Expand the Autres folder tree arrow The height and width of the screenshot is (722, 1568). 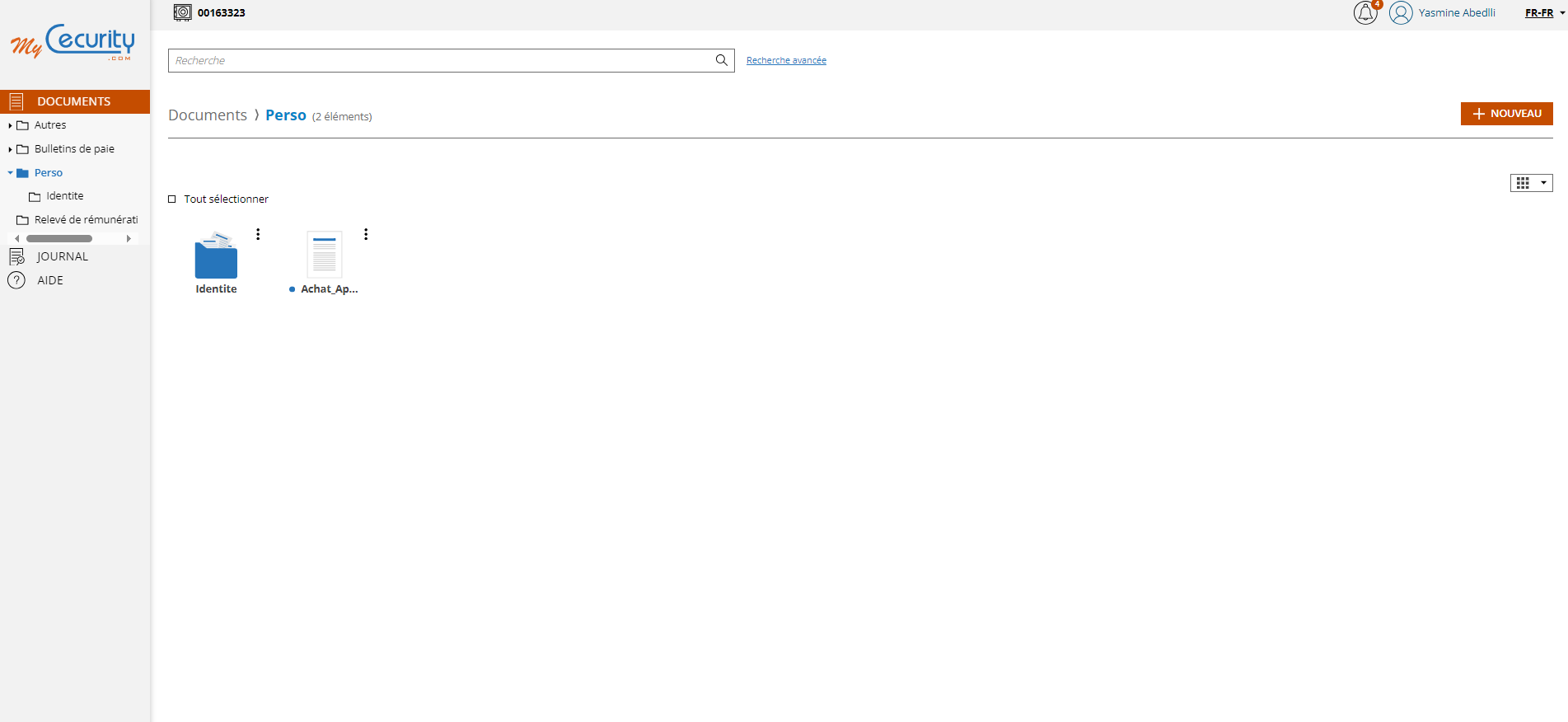10,125
